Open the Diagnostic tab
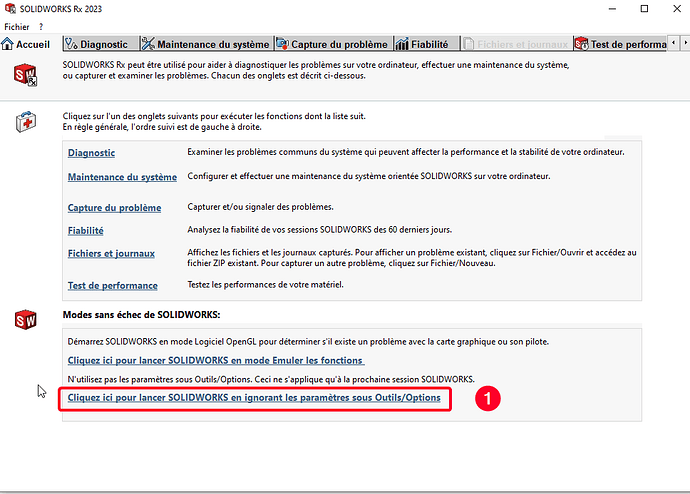The image size is (690, 494). [97, 44]
